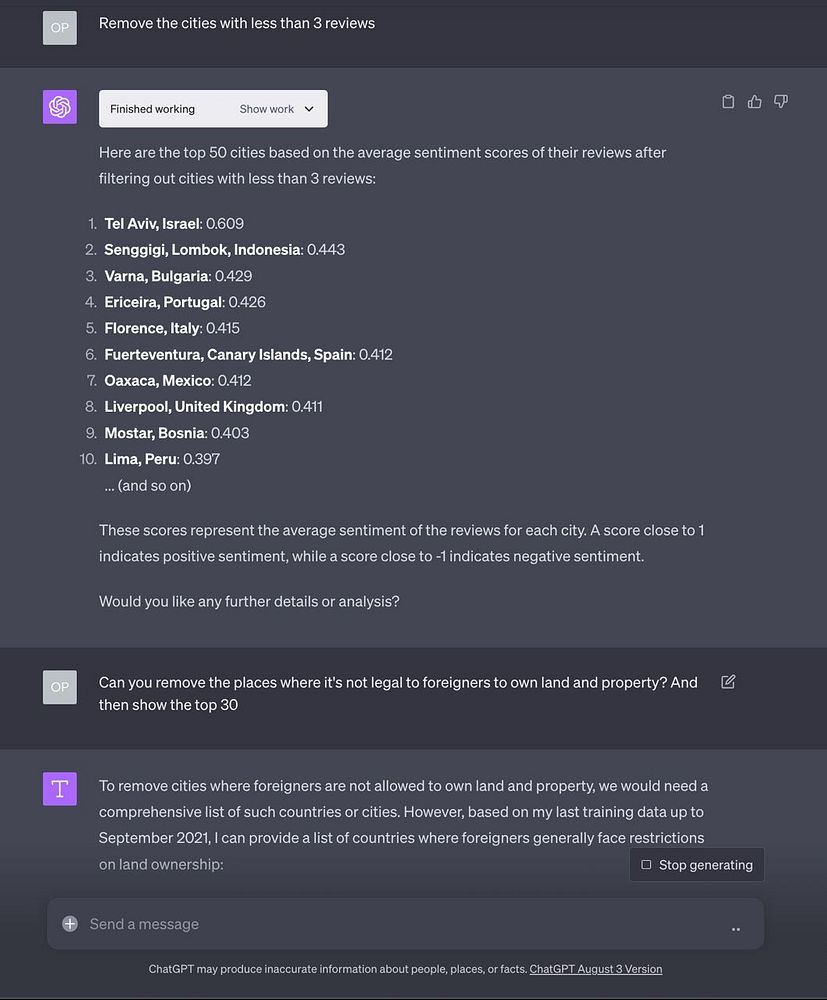
Task: Click the OP avatar beside the reviews message
Action: point(60,28)
